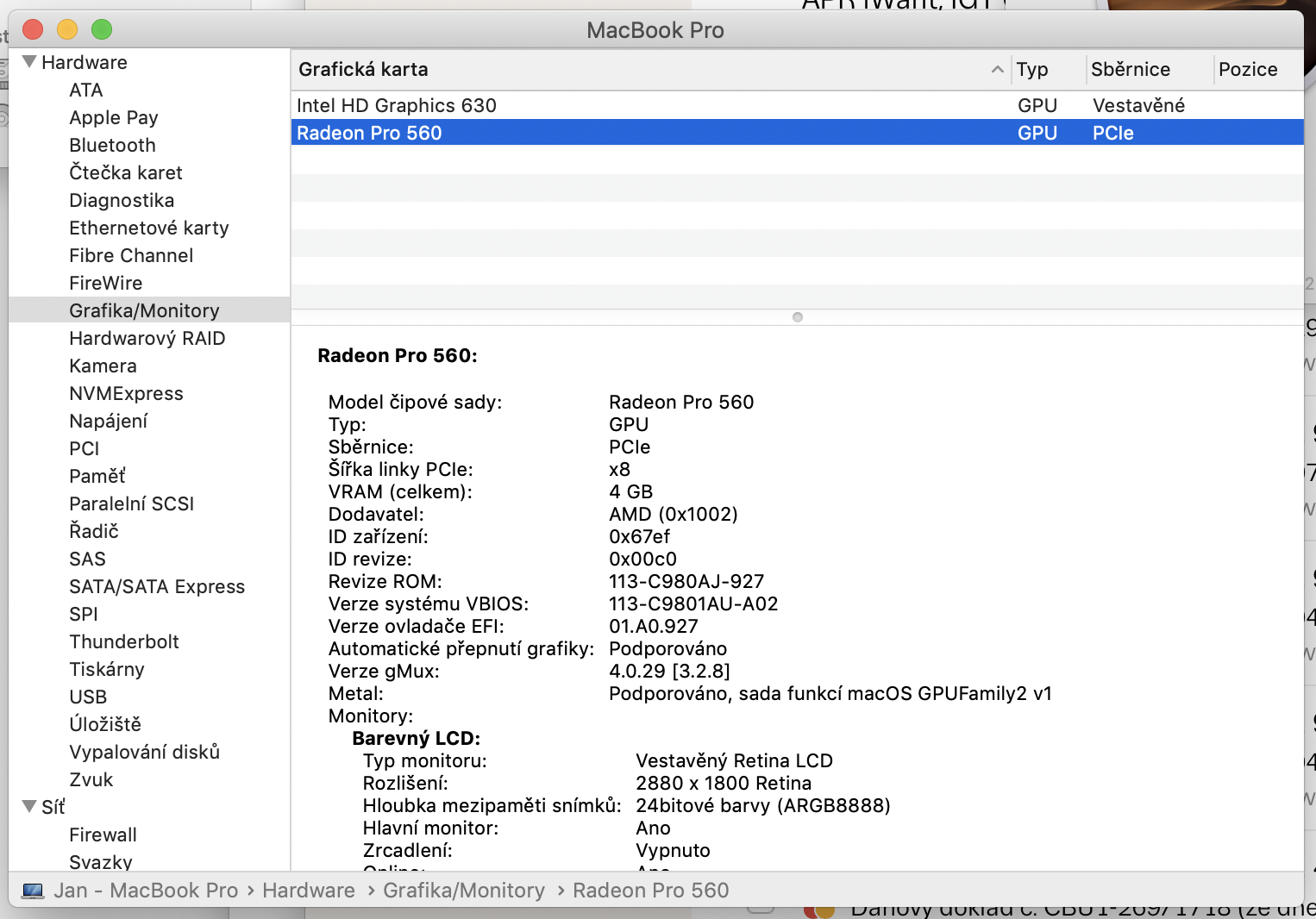The height and width of the screenshot is (919, 1316).
Task: Go to Grafika/Monitory in path bar
Action: (x=464, y=891)
